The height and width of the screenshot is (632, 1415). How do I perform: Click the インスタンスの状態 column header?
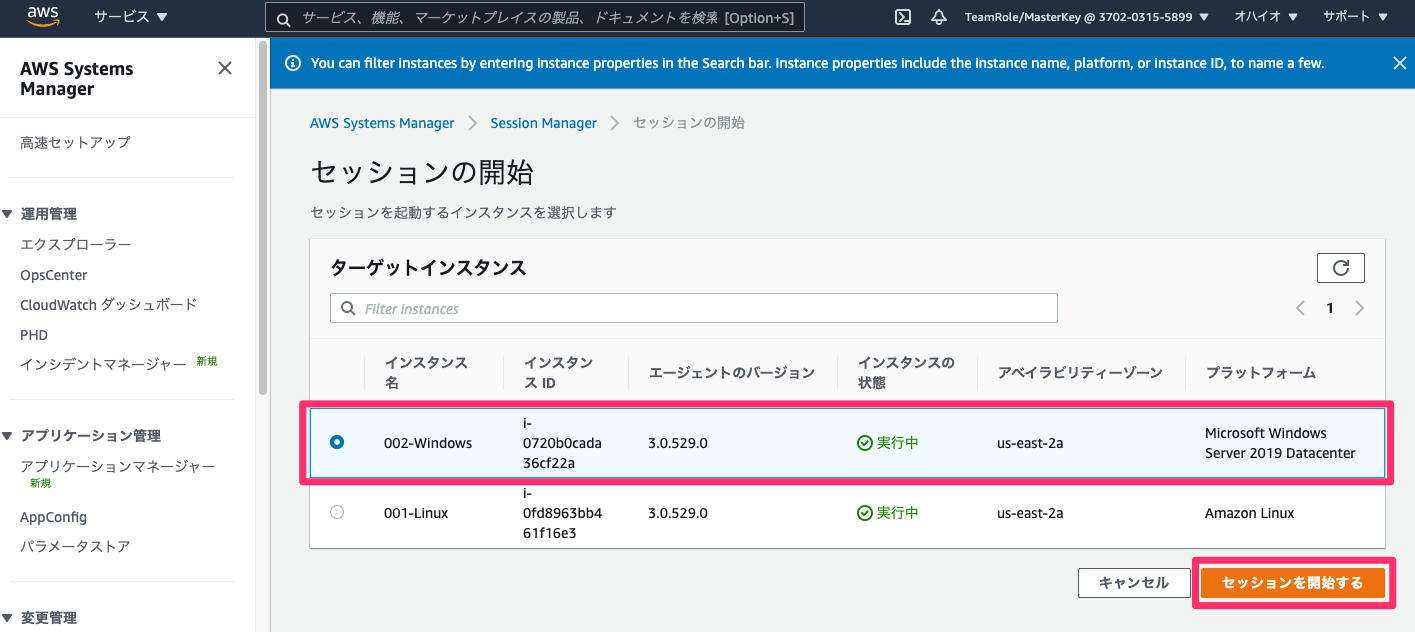coord(907,372)
